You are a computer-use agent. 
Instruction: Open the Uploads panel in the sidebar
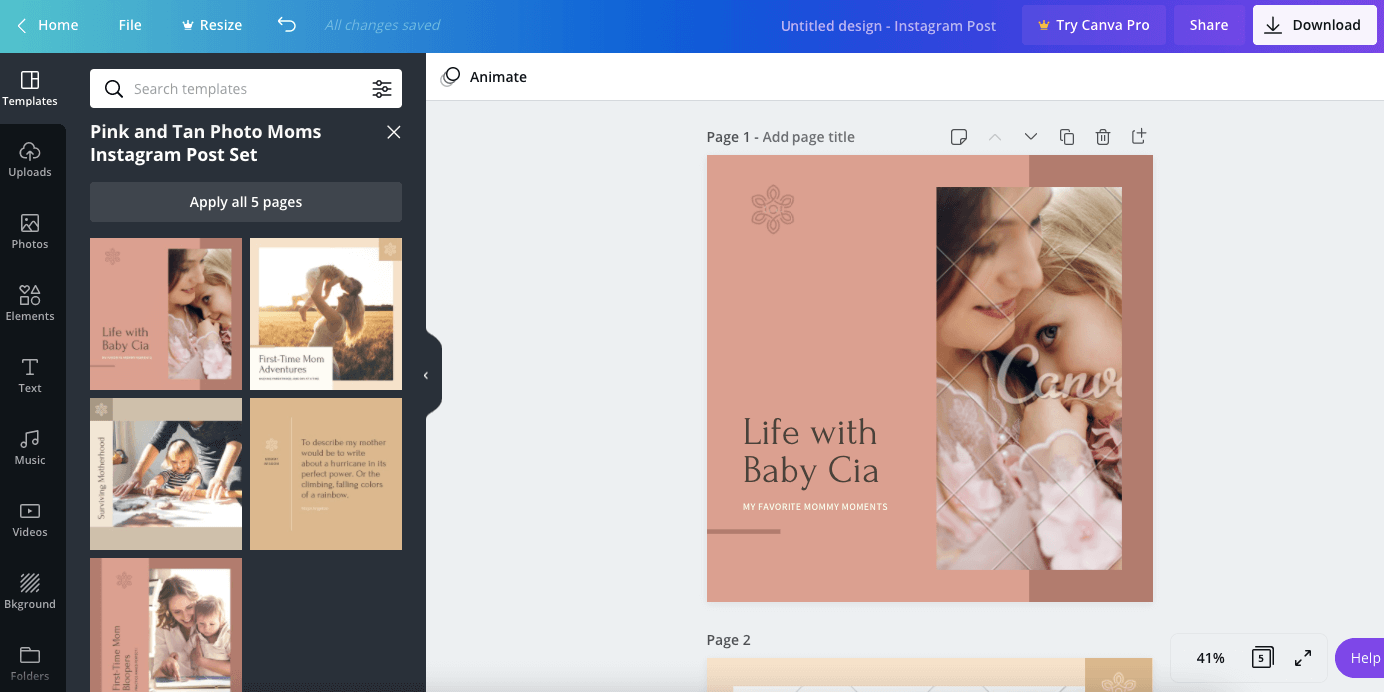pos(30,160)
